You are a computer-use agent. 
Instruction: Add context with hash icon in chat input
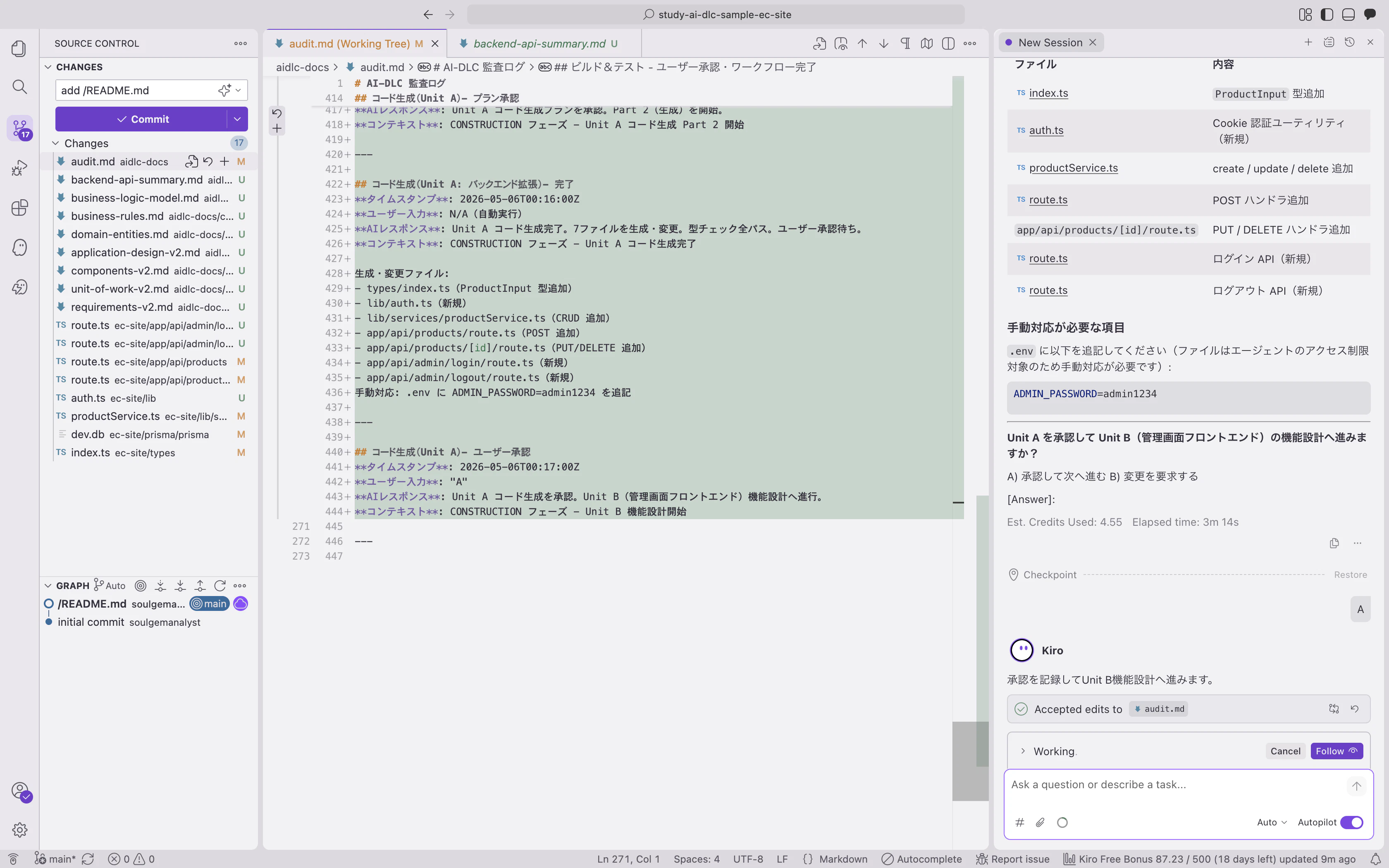click(x=1020, y=823)
